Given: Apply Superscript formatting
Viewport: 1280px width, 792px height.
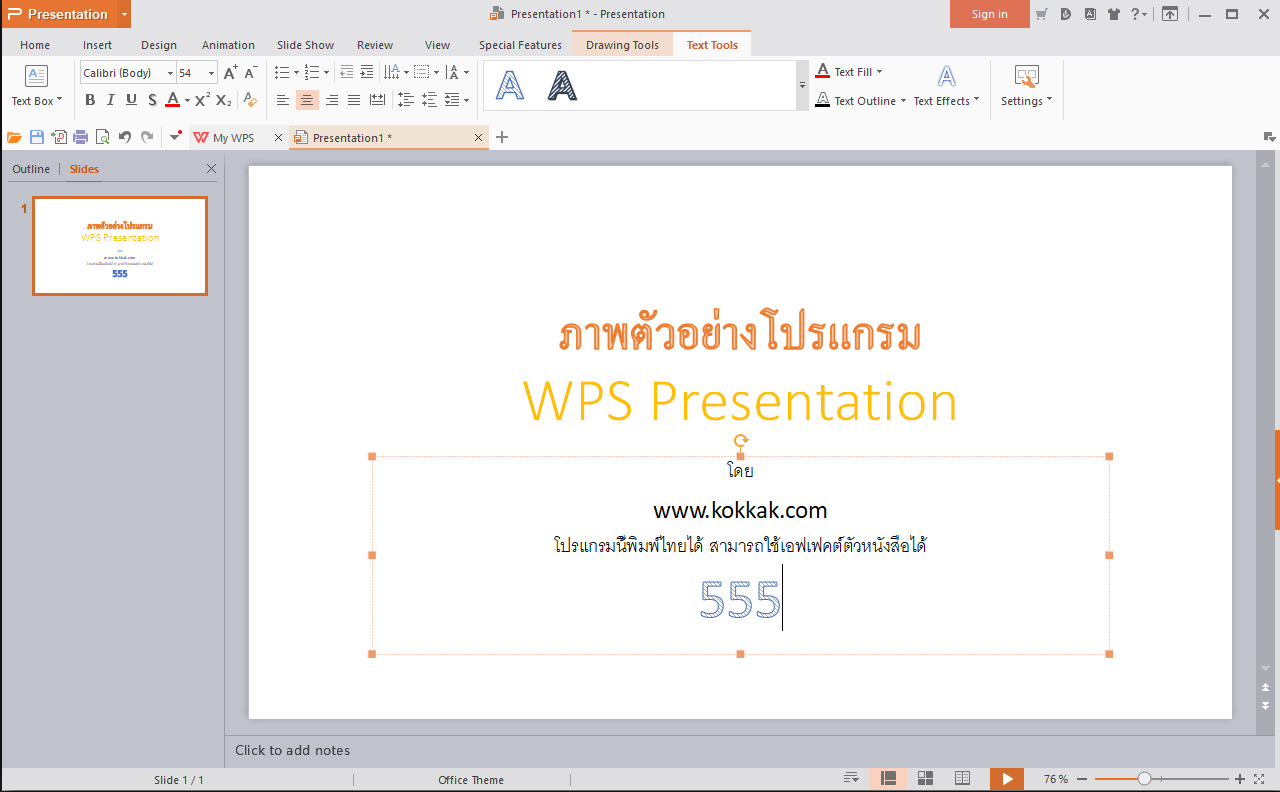Looking at the screenshot, I should [202, 100].
